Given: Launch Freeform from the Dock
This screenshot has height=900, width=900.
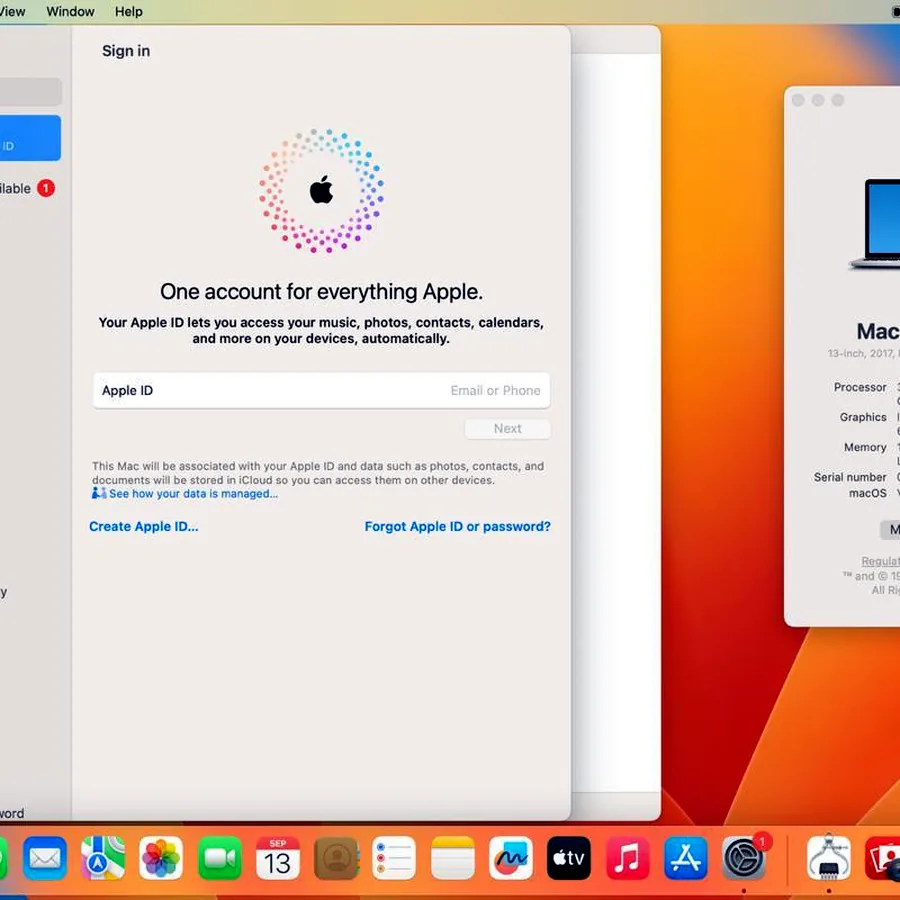Looking at the screenshot, I should [x=511, y=859].
